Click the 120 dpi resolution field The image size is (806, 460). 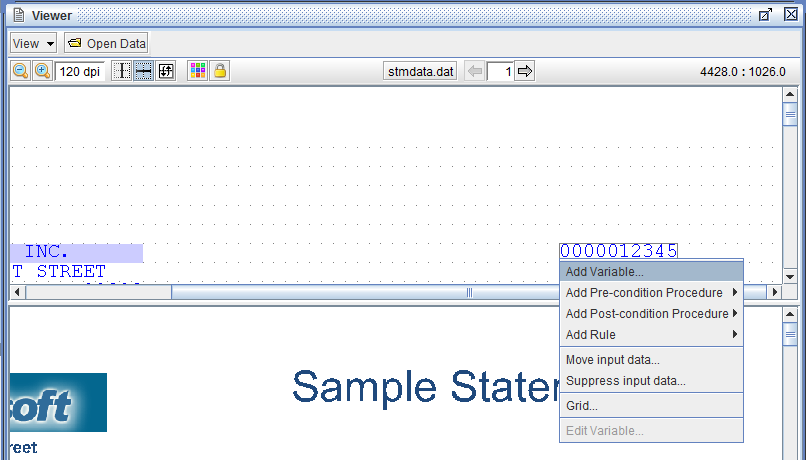tap(80, 71)
